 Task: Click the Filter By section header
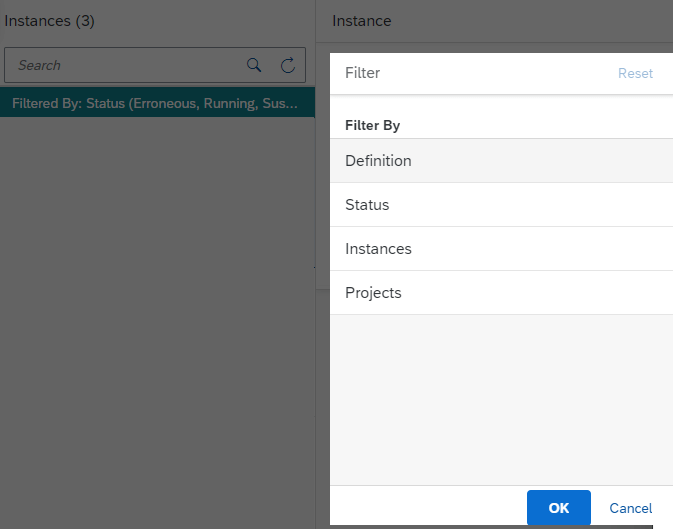[373, 125]
